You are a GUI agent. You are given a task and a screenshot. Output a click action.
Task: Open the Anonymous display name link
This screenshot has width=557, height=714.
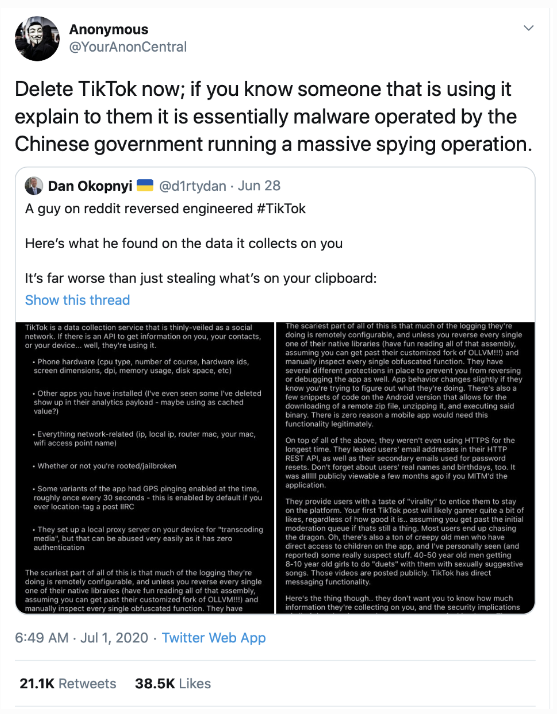tap(108, 29)
